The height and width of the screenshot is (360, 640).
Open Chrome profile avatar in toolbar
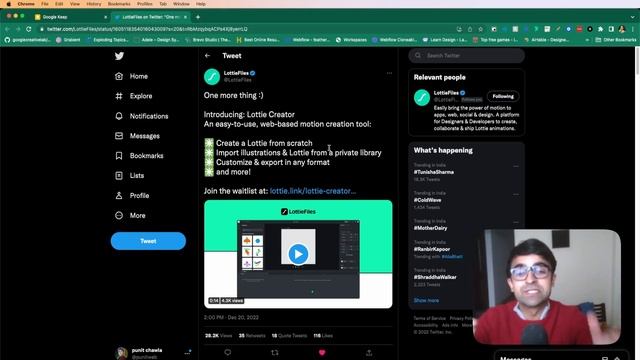click(622, 29)
